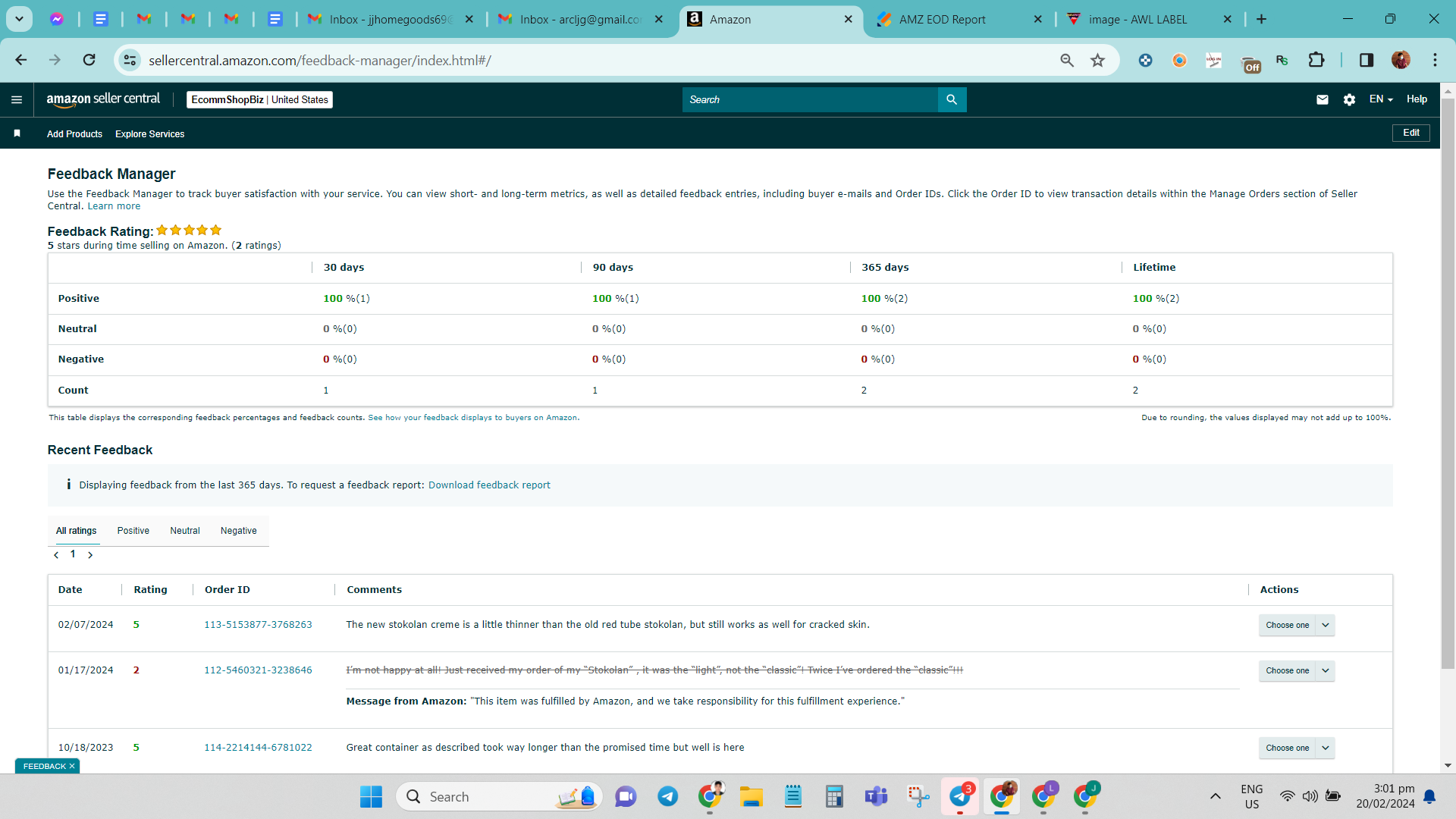The height and width of the screenshot is (819, 1456).
Task: Open Snipping Tool from the taskbar
Action: click(918, 796)
